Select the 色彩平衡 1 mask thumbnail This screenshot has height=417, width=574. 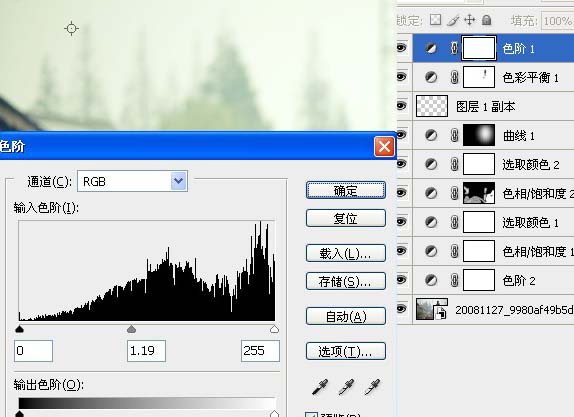point(479,77)
